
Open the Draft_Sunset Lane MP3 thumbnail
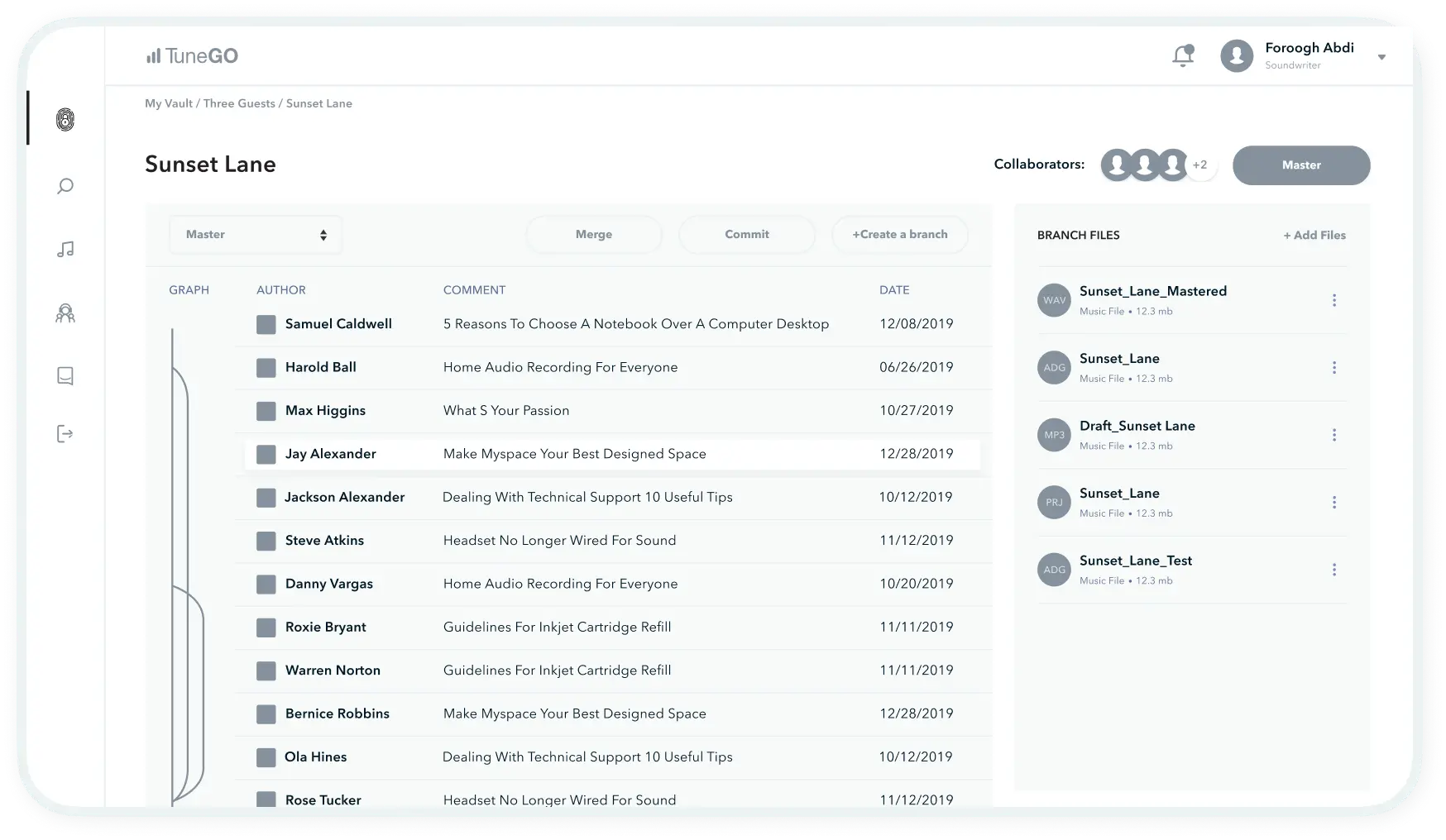coord(1053,435)
